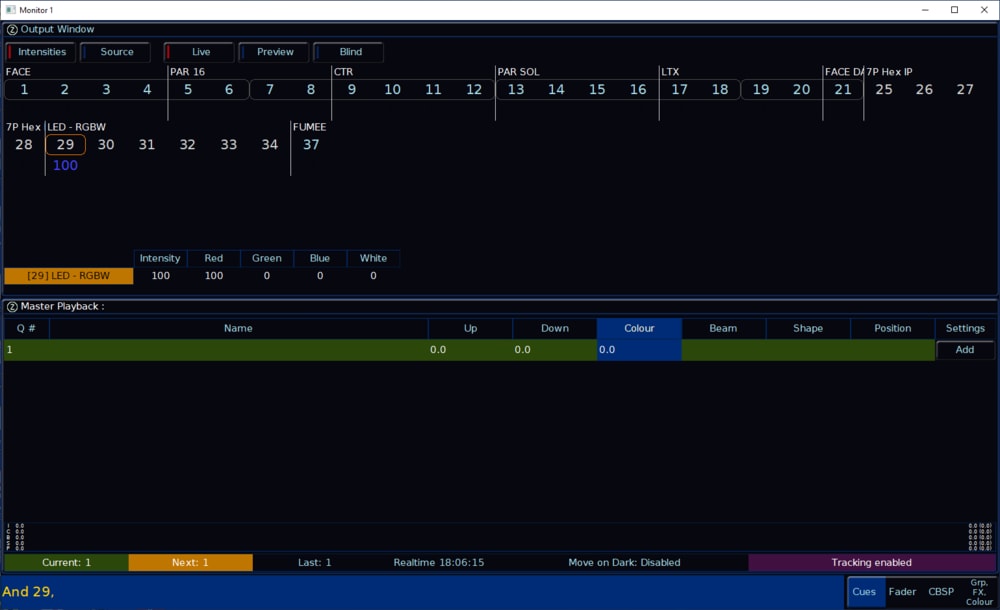Click the Master Playback Z logo icon
The width and height of the screenshot is (1000, 610).
click(12, 306)
